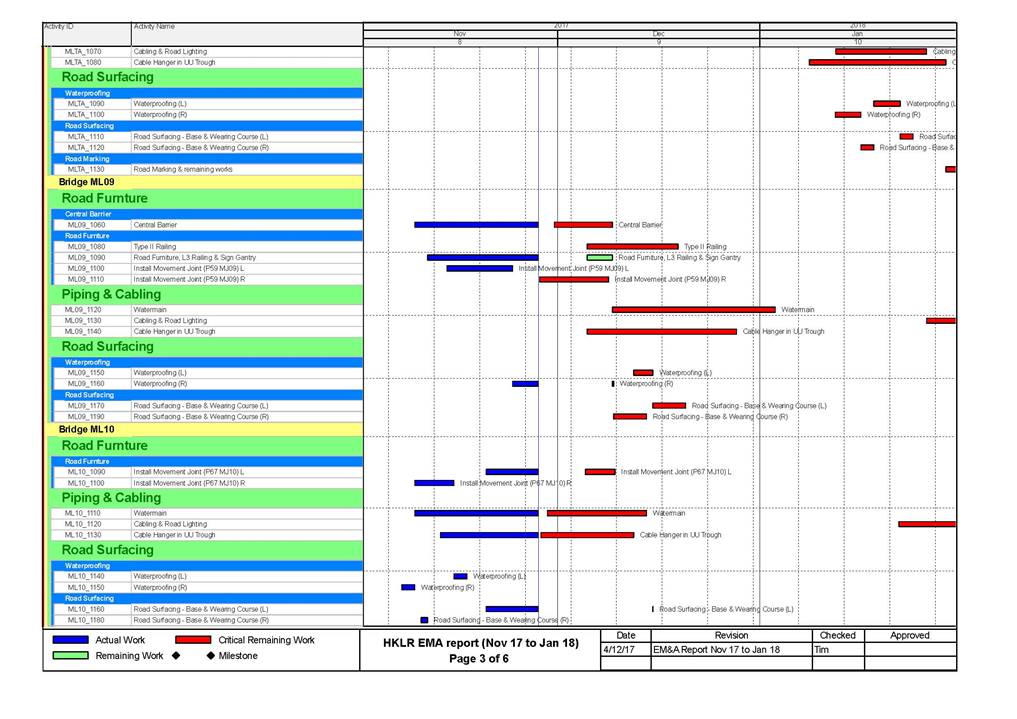Viewport: 1017px width, 719px height.
Task: Select activity ID ML10_1110
Action: [83, 513]
